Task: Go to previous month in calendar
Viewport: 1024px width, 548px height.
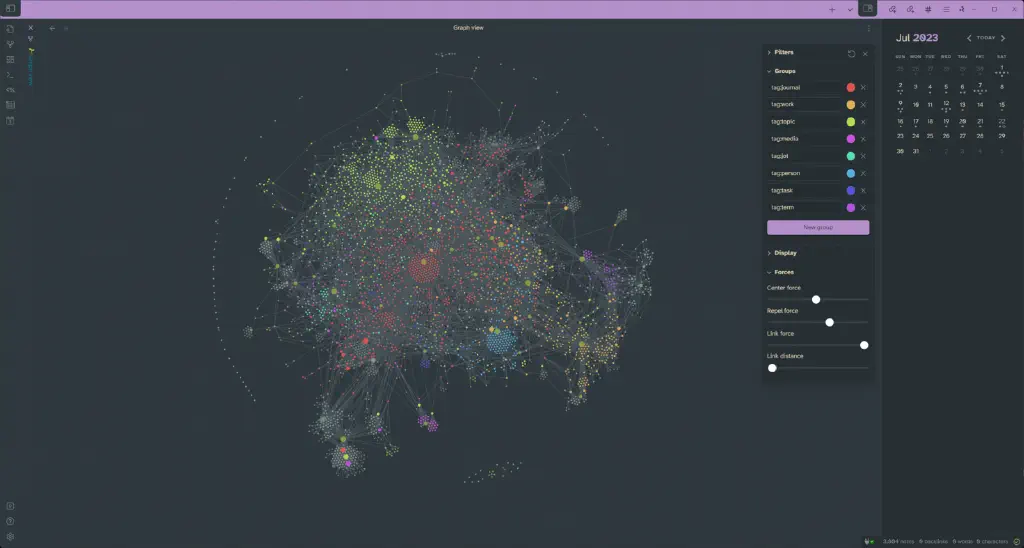Action: tap(969, 38)
